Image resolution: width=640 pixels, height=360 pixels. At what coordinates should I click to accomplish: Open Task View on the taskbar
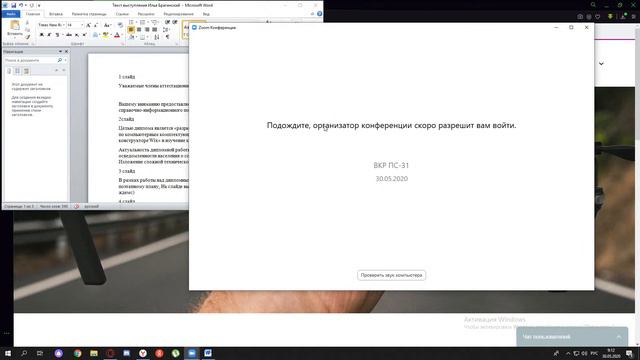click(40, 353)
